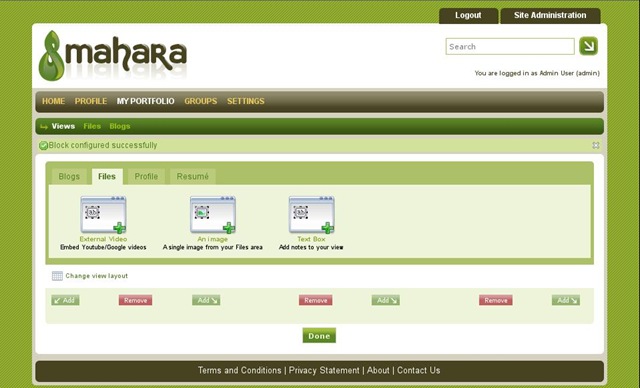Viewport: 640px width, 388px height.
Task: Click the An image block icon
Action: click(213, 215)
